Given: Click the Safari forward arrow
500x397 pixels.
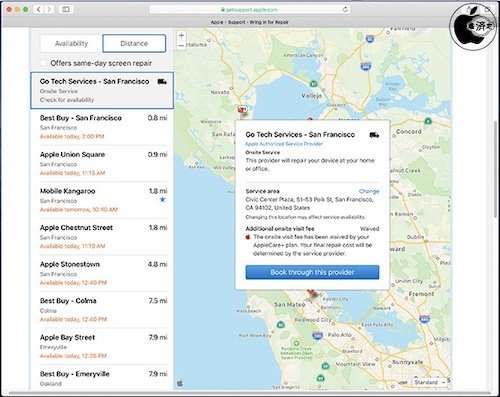Looking at the screenshot, I should (x=49, y=9).
